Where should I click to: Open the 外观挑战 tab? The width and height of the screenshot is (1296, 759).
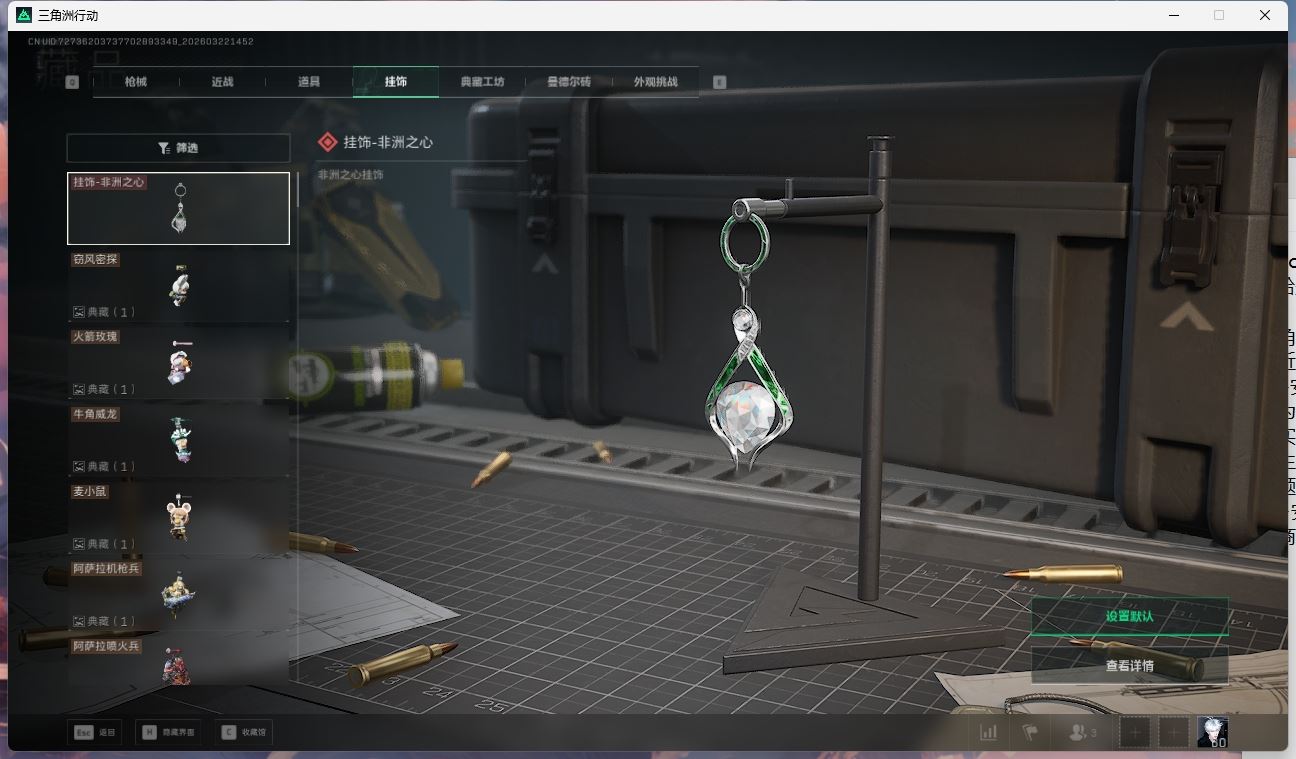click(655, 82)
